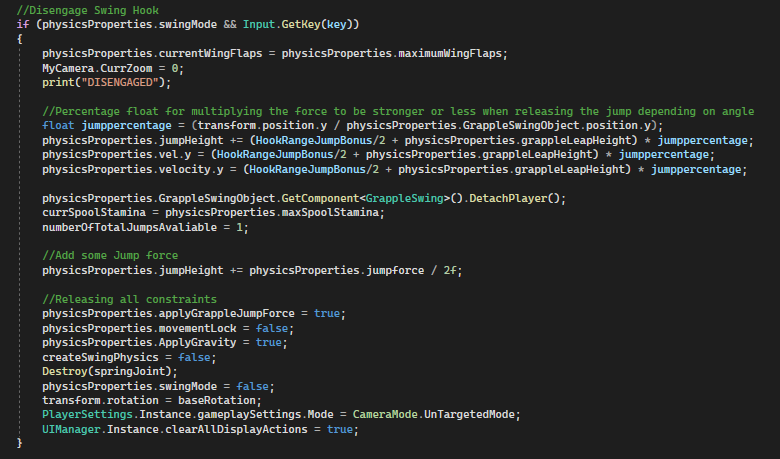
Task: Click "physicsProperties.velocity.y" assignment
Action: pyautogui.click(x=133, y=169)
